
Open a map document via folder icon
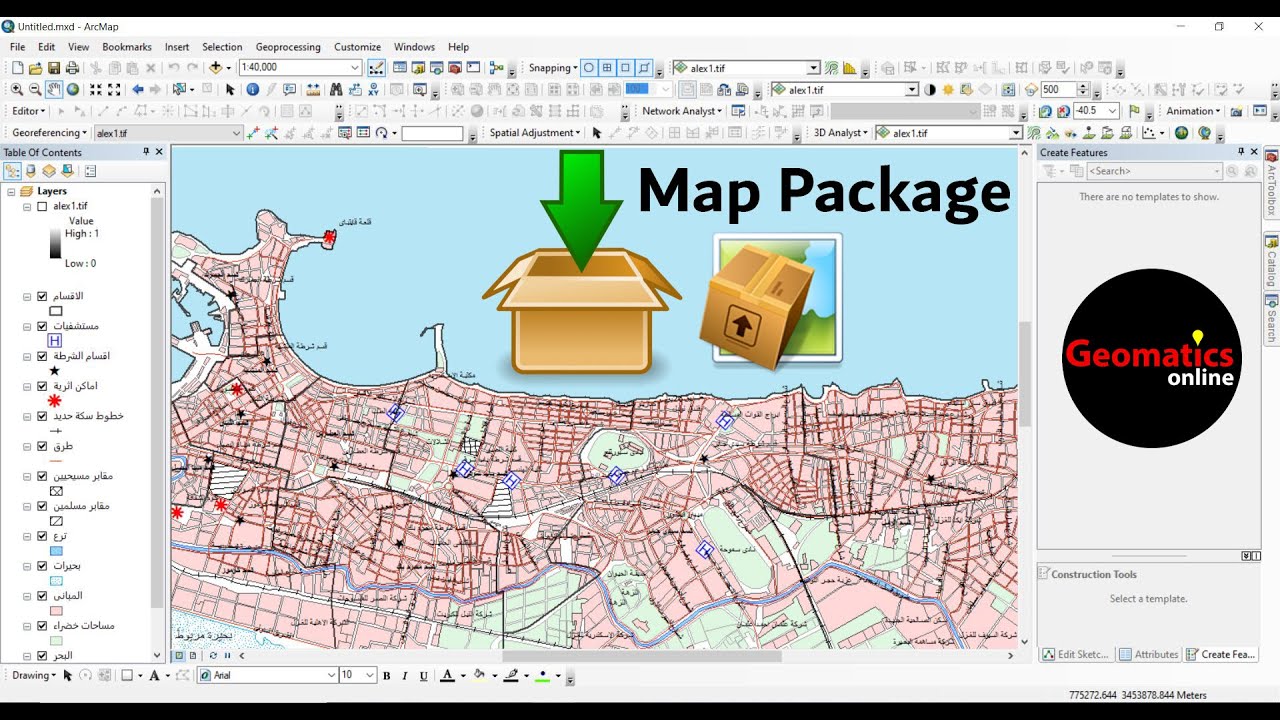(x=35, y=68)
